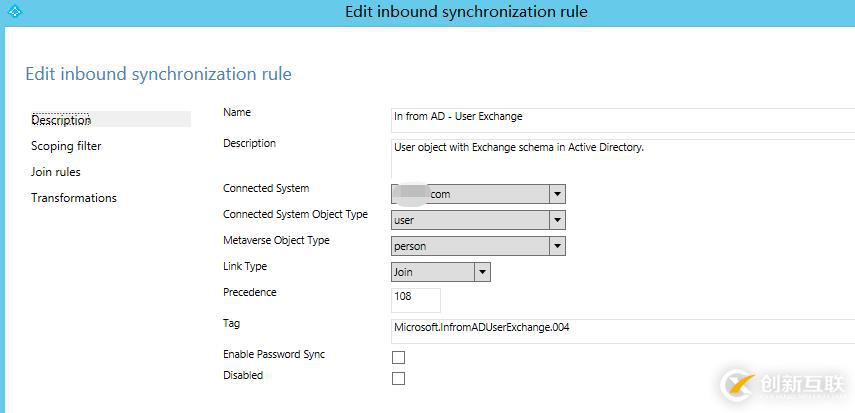Open the Connected System dropdown

557,194
